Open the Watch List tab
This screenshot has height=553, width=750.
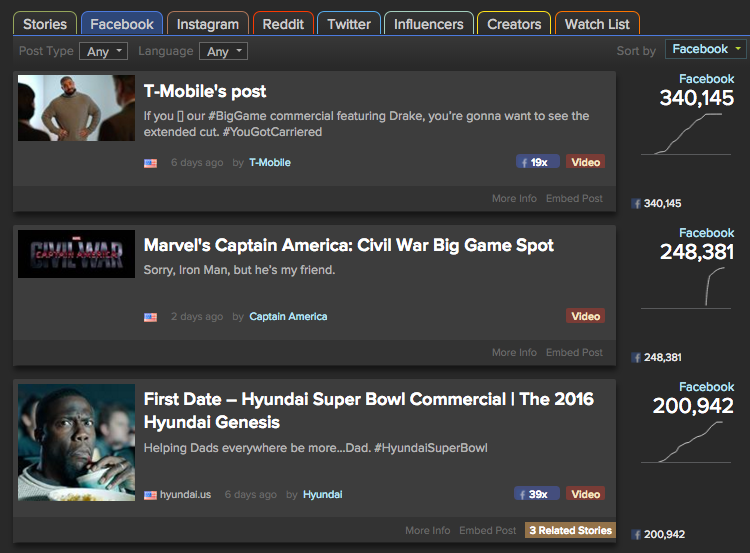[x=597, y=24]
